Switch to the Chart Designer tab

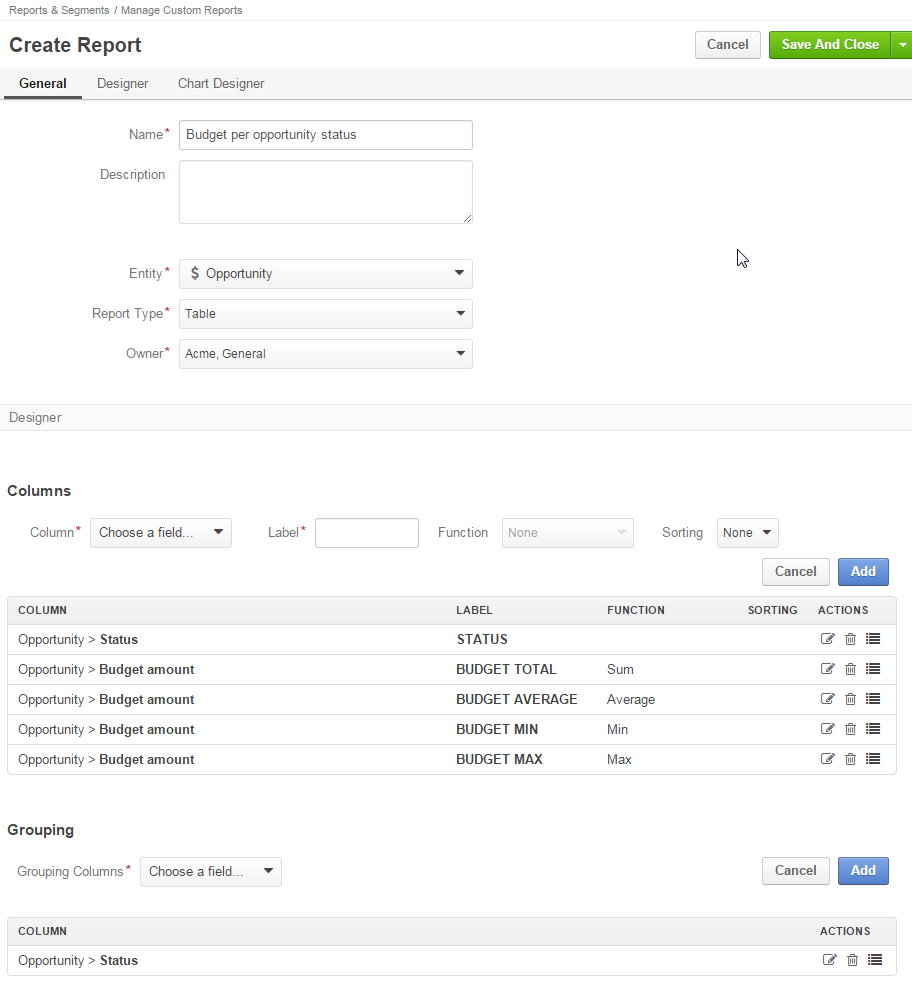[x=221, y=84]
